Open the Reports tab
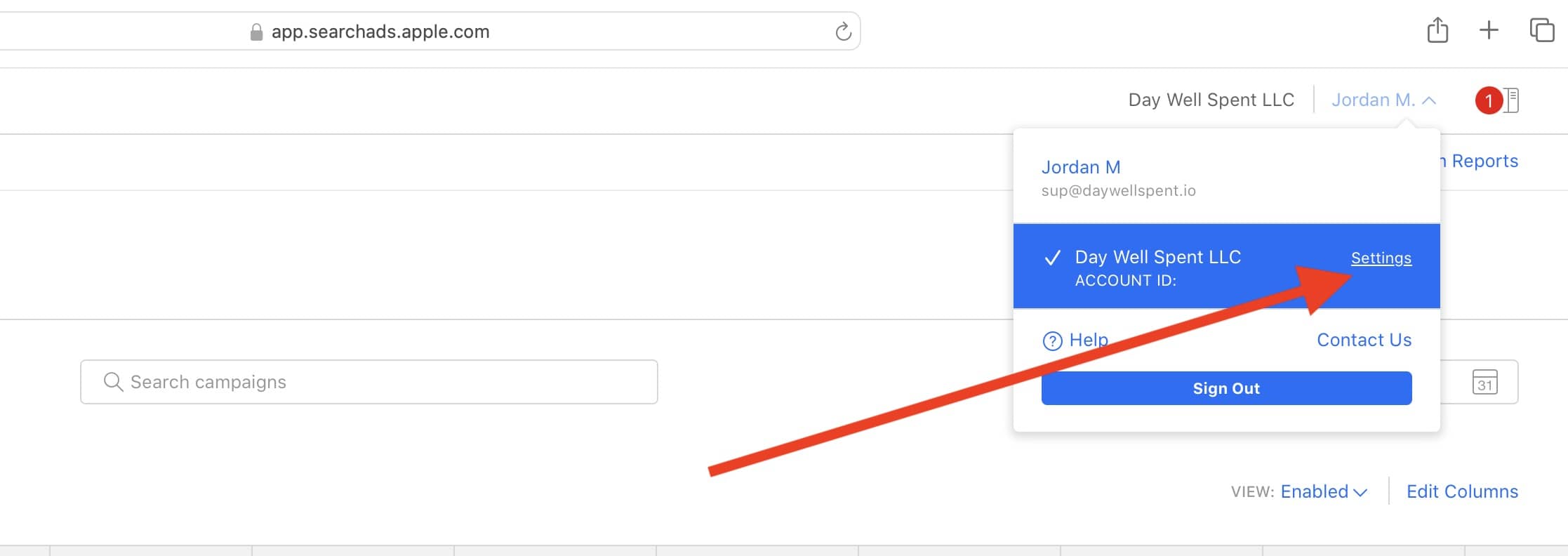Image resolution: width=1568 pixels, height=556 pixels. [1484, 161]
